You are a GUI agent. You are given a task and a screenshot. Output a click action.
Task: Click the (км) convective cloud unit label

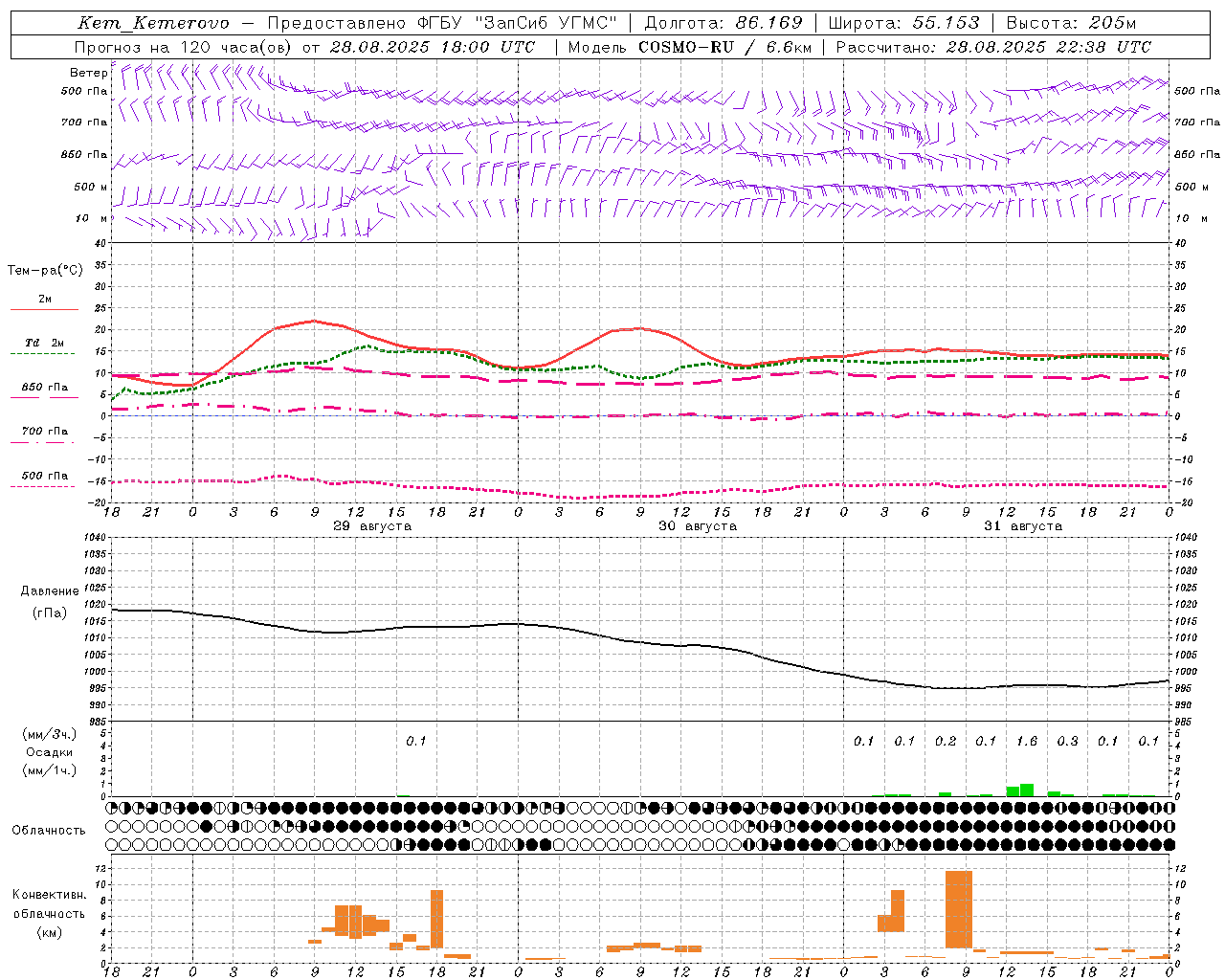coord(49,932)
